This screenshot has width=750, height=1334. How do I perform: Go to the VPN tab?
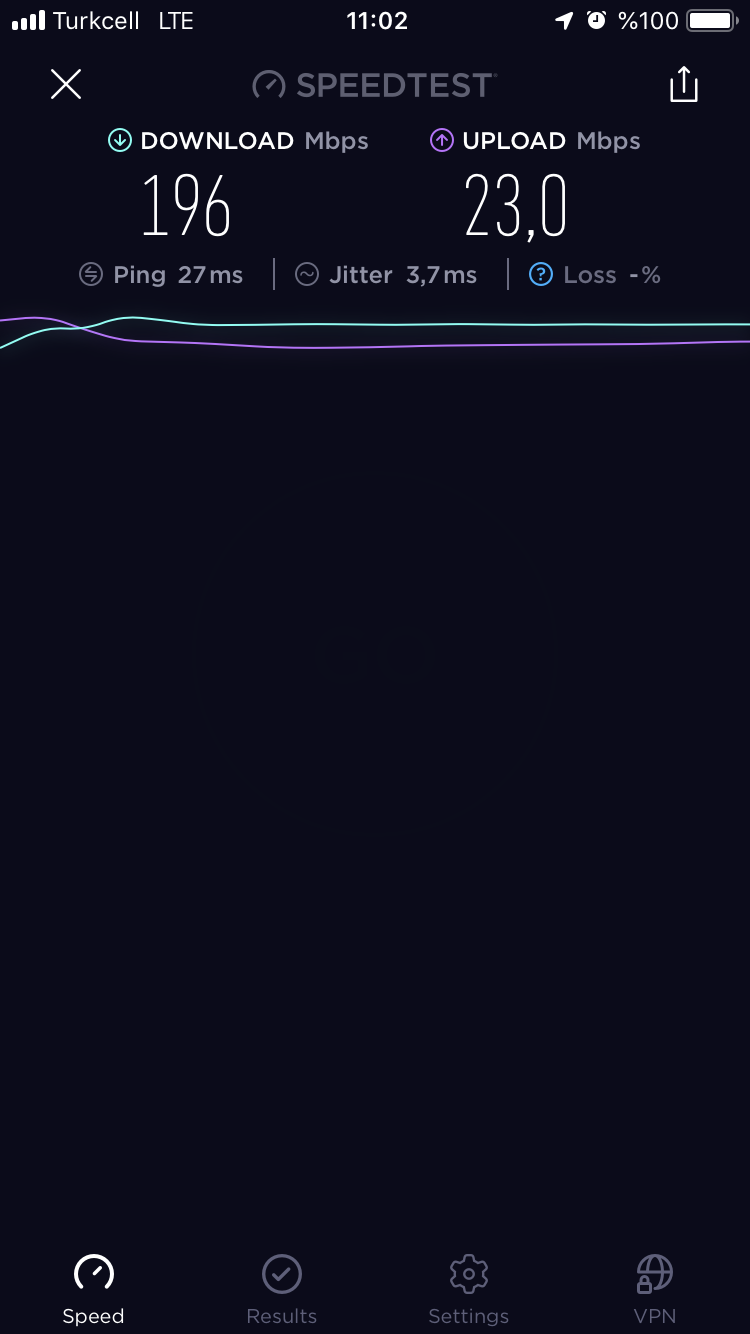click(x=655, y=1290)
